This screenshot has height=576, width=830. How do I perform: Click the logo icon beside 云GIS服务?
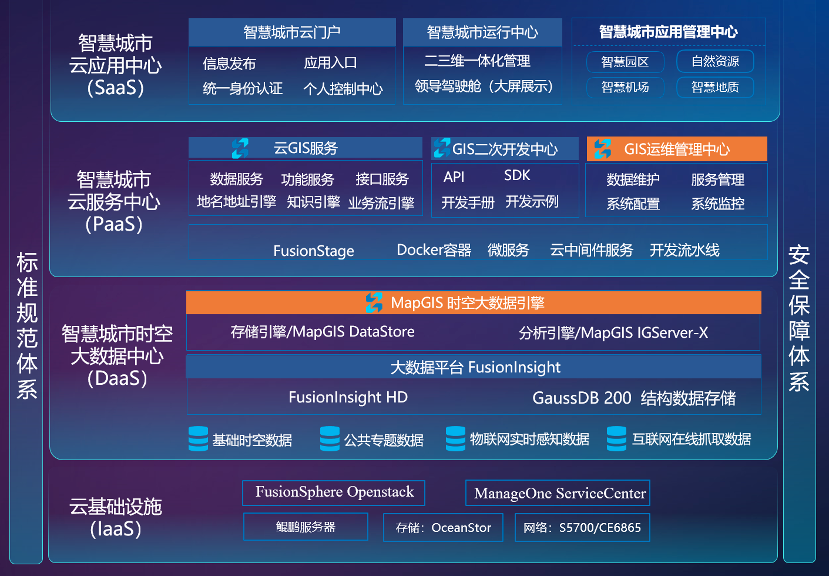(240, 148)
